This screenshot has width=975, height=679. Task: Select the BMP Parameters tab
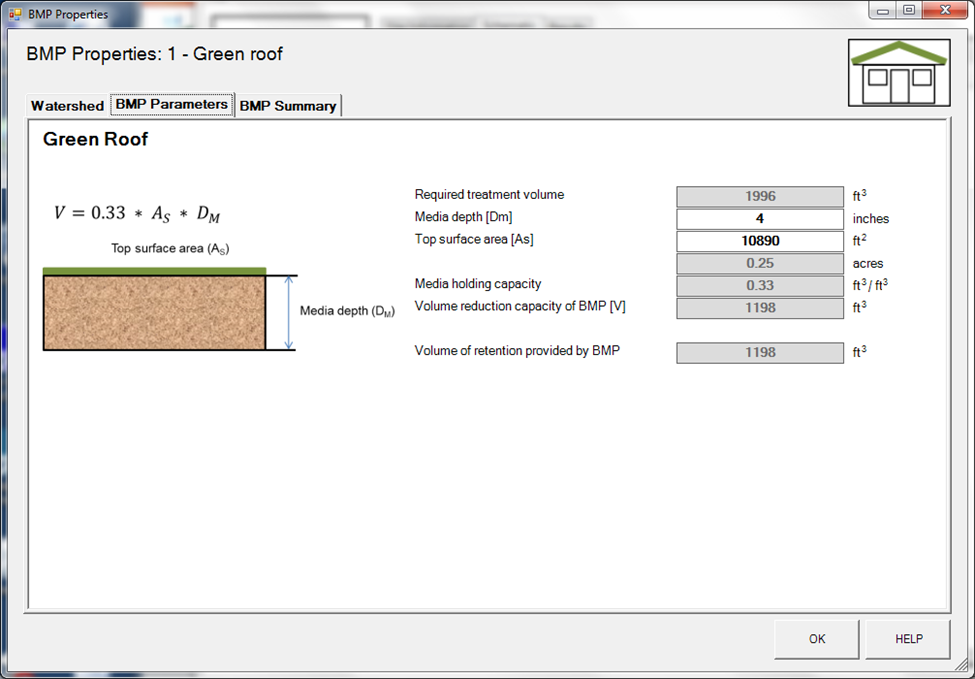172,105
